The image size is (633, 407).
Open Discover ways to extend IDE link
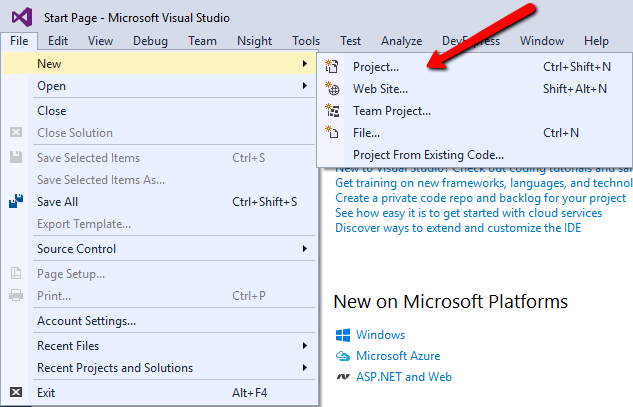coord(458,228)
